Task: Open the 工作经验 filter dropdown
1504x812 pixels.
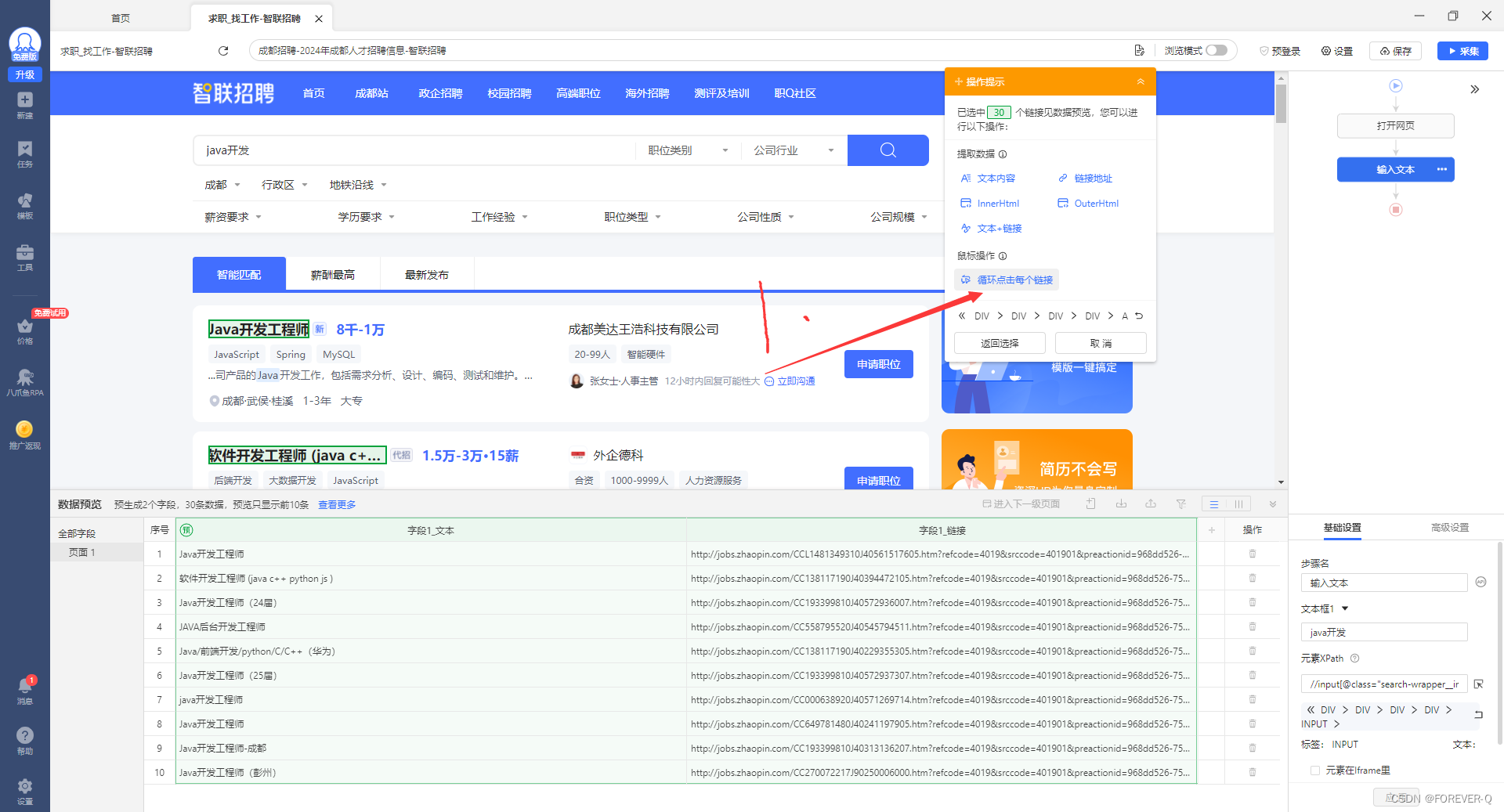Action: pyautogui.click(x=499, y=217)
